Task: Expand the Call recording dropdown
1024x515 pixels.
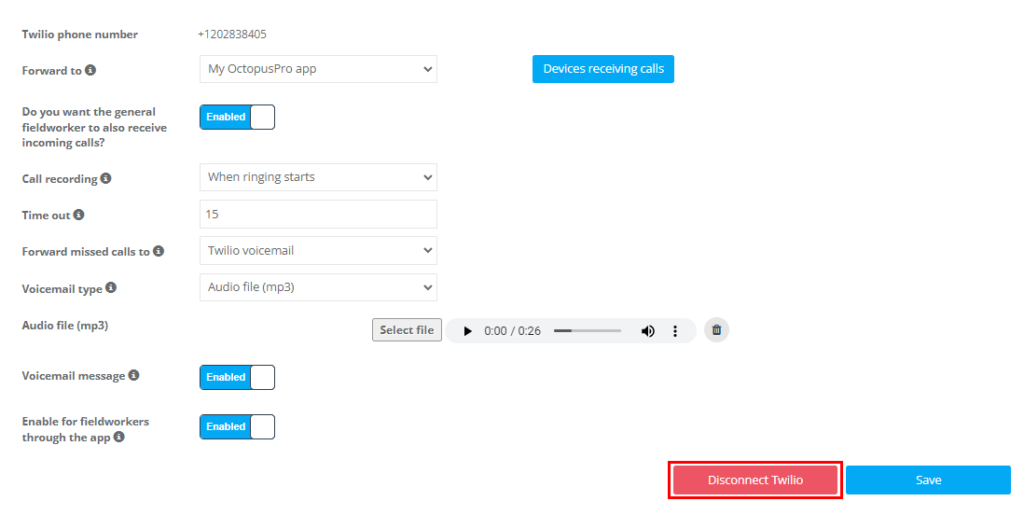Action: pyautogui.click(x=318, y=178)
